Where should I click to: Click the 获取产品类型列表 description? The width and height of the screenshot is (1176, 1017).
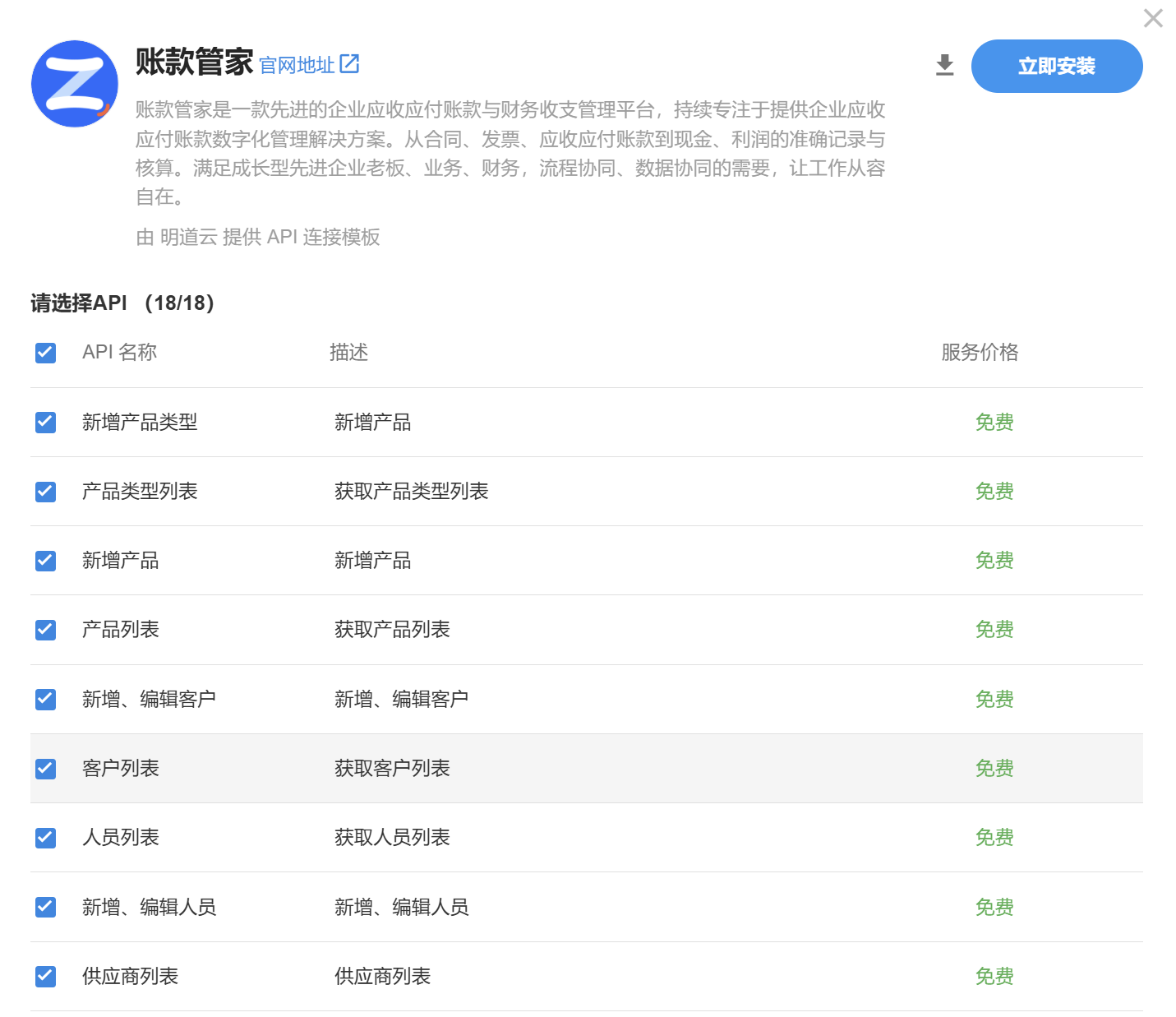point(411,491)
